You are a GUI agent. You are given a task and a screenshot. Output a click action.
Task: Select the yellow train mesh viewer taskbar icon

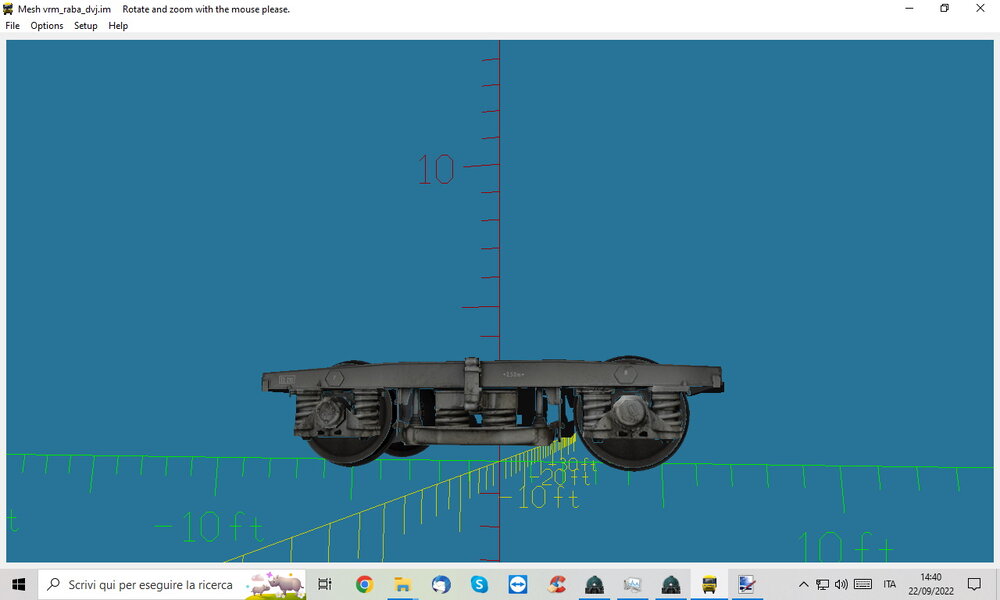(x=709, y=584)
